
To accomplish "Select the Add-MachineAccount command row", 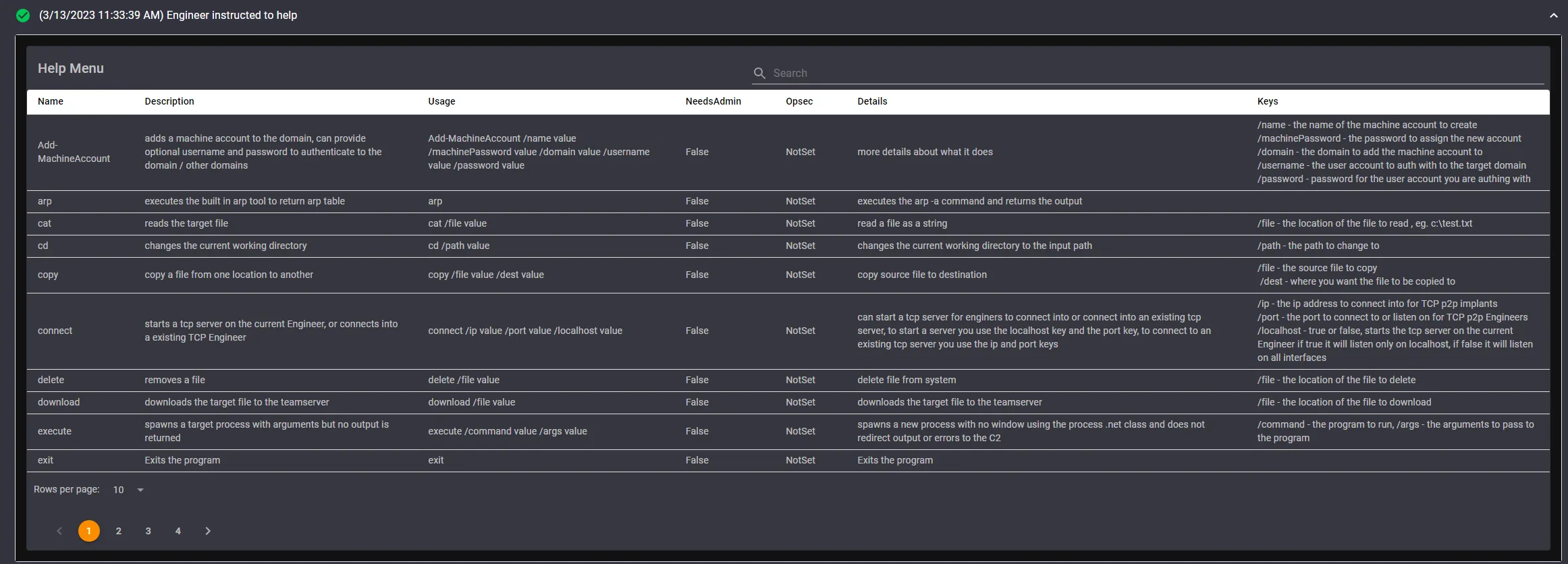I will pos(74,152).
